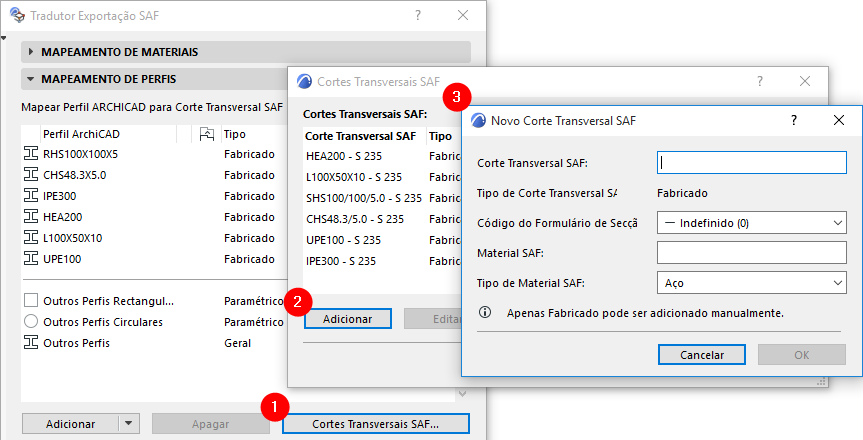
Task: Click the profile icon beside RHS100X100X5
Action: [x=31, y=154]
